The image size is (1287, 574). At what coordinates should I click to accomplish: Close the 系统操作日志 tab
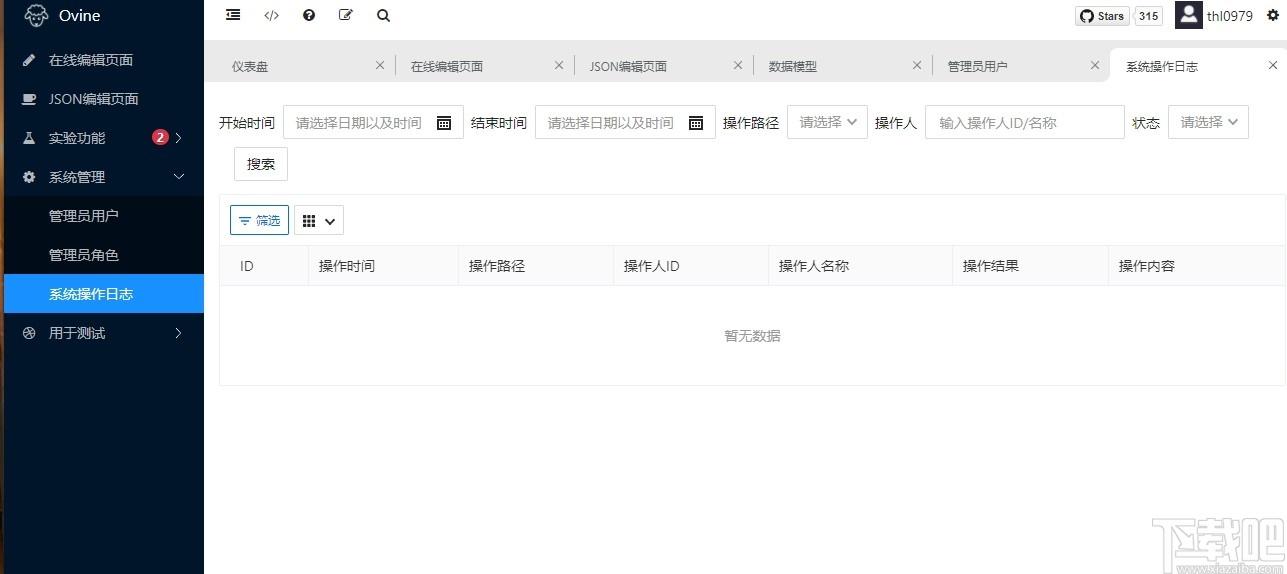tap(1273, 65)
